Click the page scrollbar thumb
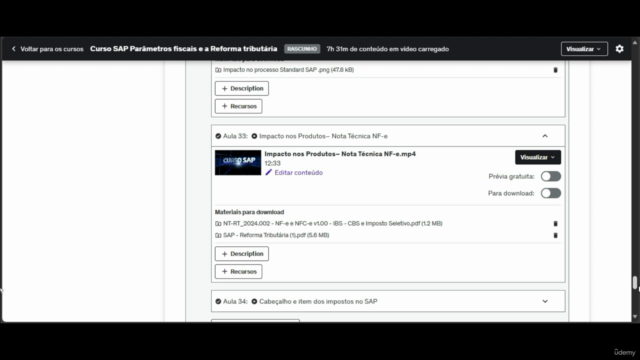This screenshot has width=640, height=360. [635, 282]
